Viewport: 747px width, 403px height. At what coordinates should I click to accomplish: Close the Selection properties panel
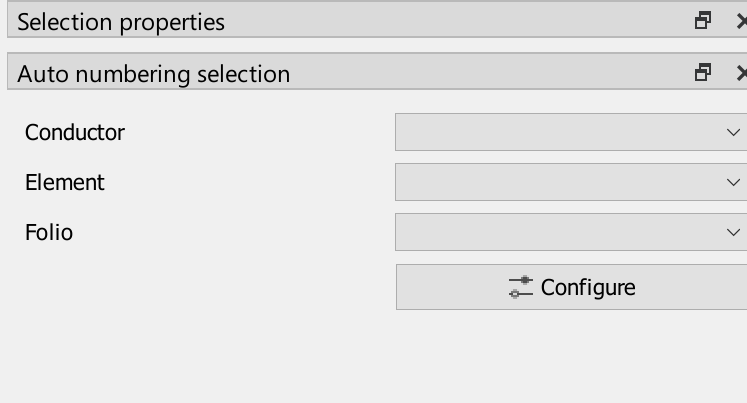[741, 21]
